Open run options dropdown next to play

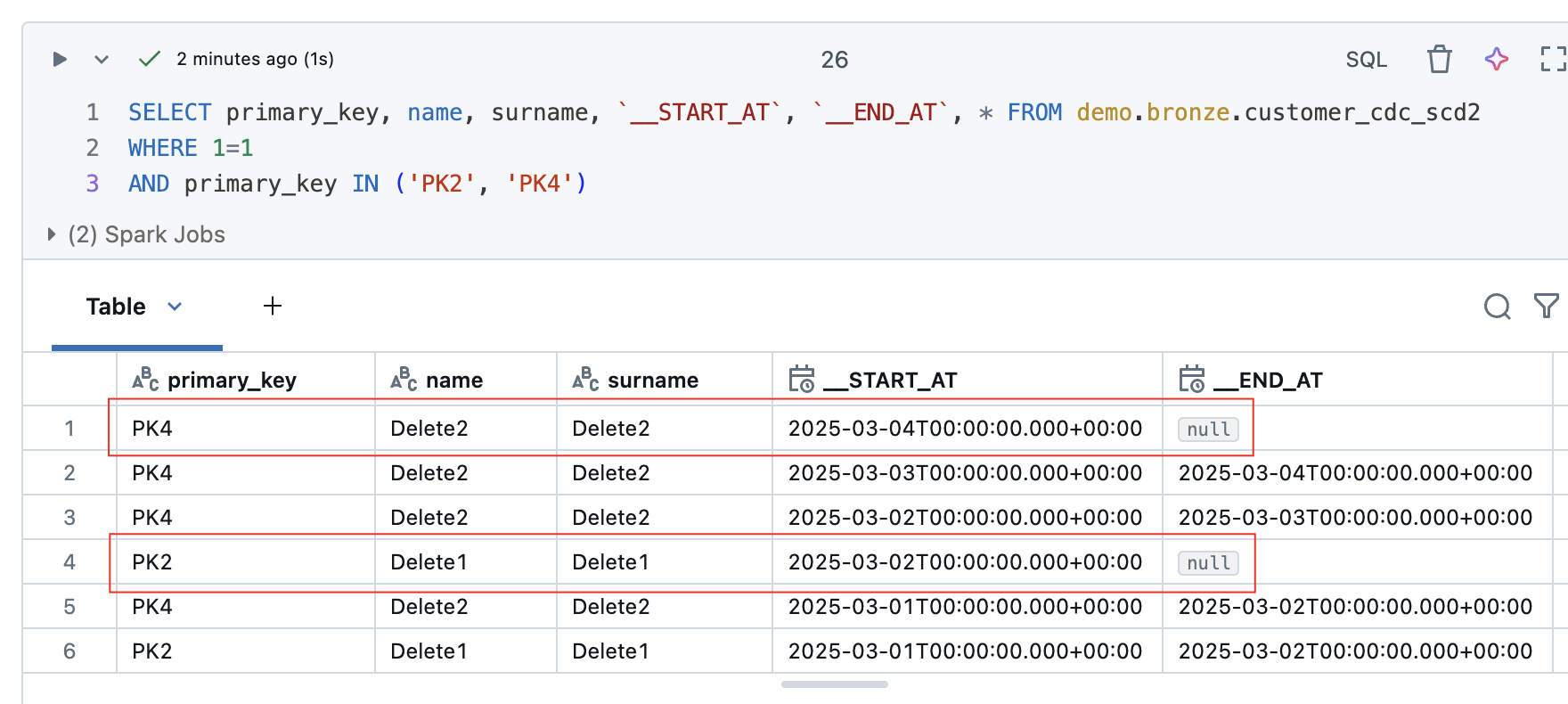tap(102, 60)
